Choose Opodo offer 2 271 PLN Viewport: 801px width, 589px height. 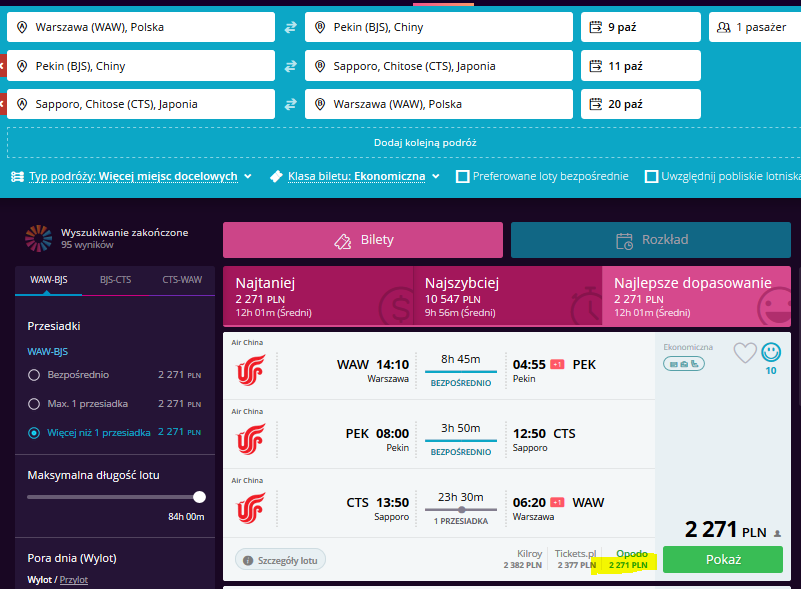(x=628, y=559)
